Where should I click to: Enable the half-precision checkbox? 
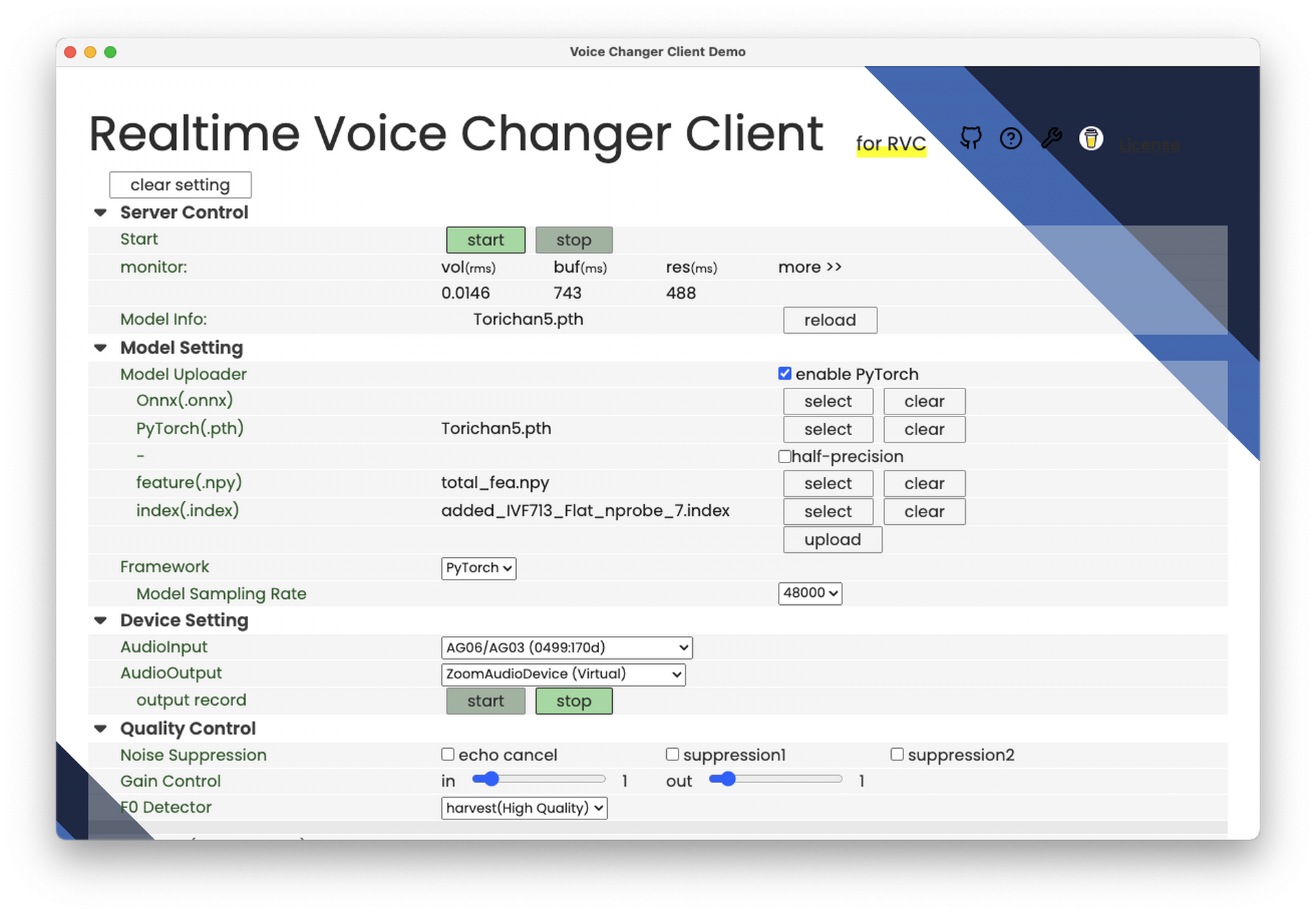[x=784, y=457]
